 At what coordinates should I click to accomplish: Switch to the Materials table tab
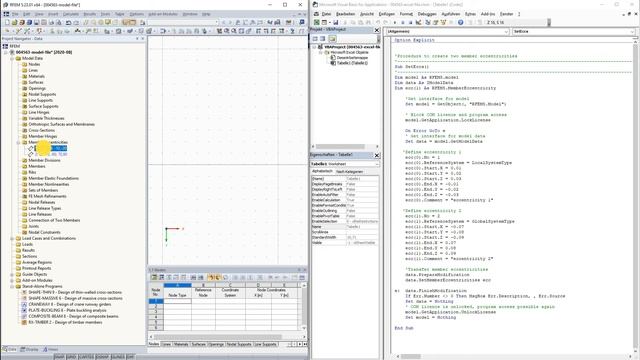(181, 344)
